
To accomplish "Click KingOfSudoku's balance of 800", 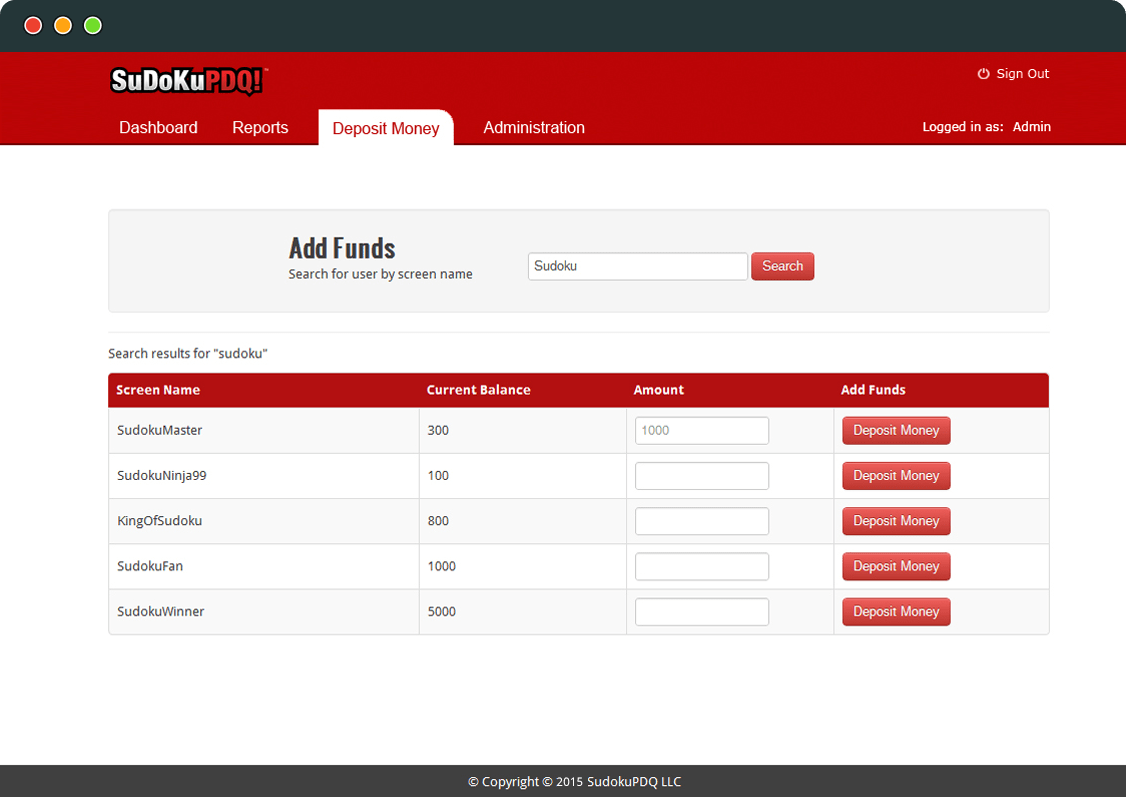I will point(438,521).
